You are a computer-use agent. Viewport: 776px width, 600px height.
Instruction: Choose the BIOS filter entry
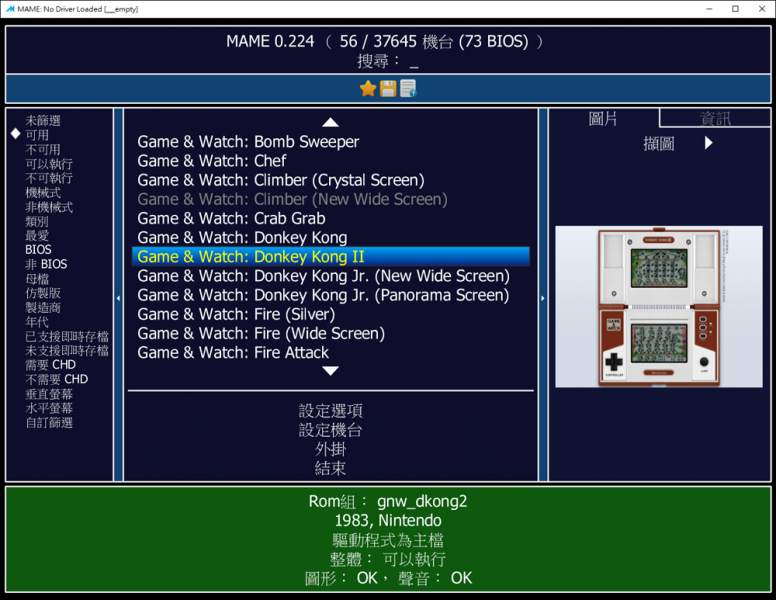pyautogui.click(x=38, y=250)
